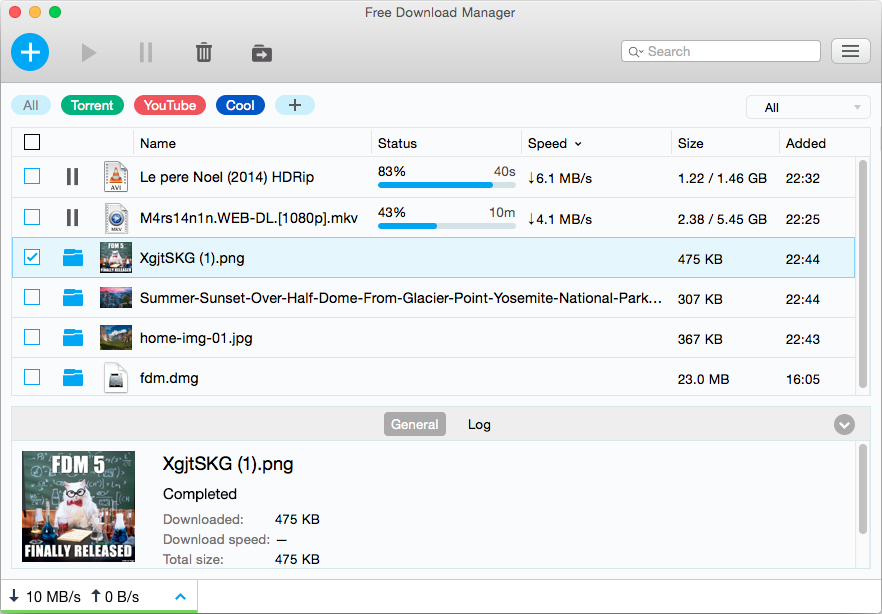
Task: Open the search options dropdown arrow
Action: [641, 52]
